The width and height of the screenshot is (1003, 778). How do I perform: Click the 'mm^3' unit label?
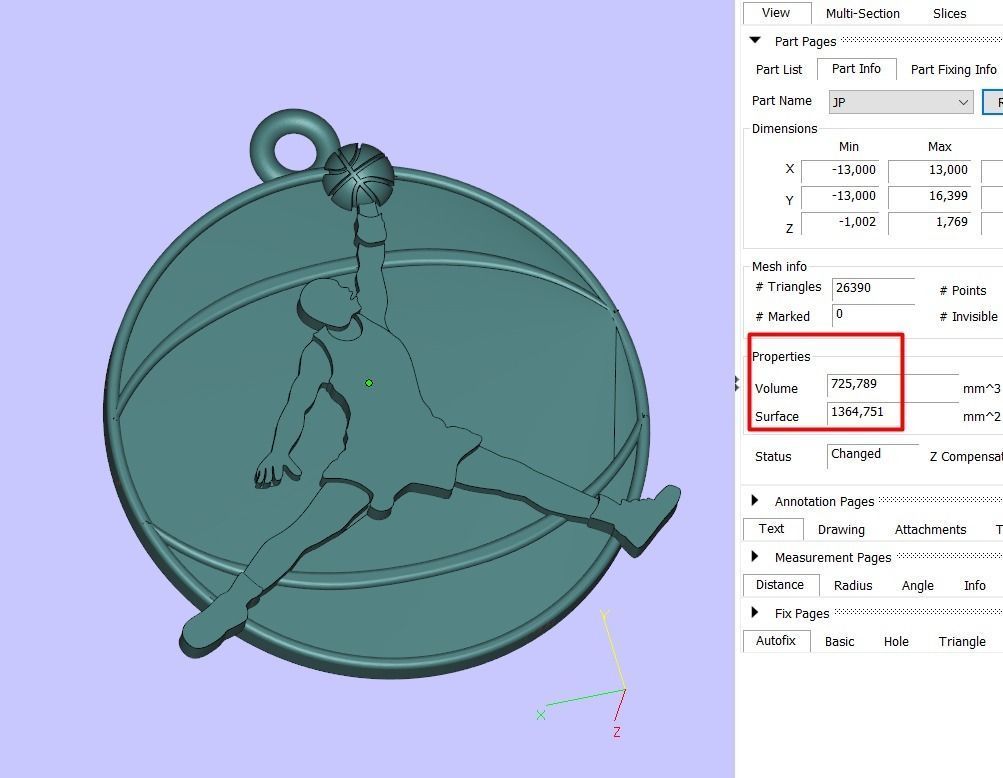tap(981, 388)
